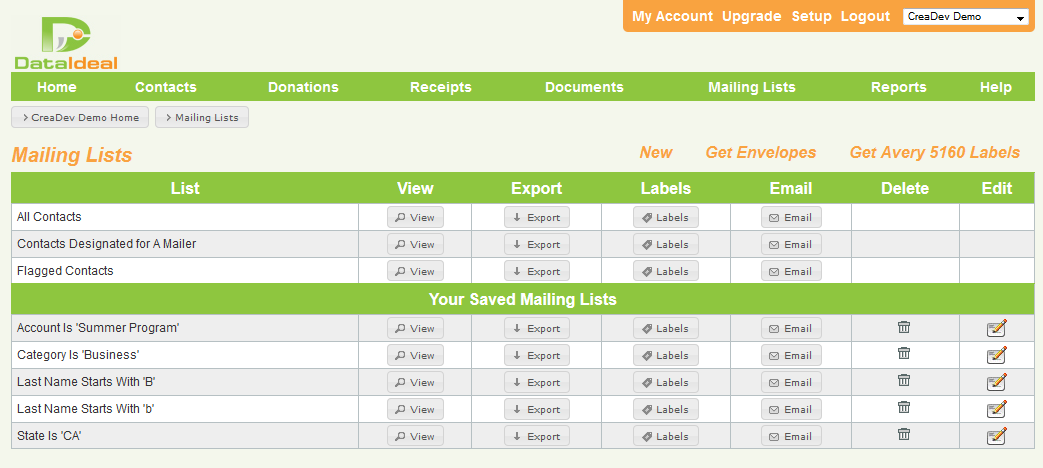The width and height of the screenshot is (1043, 468).
Task: Click the Get Envelopes link
Action: pyautogui.click(x=761, y=152)
